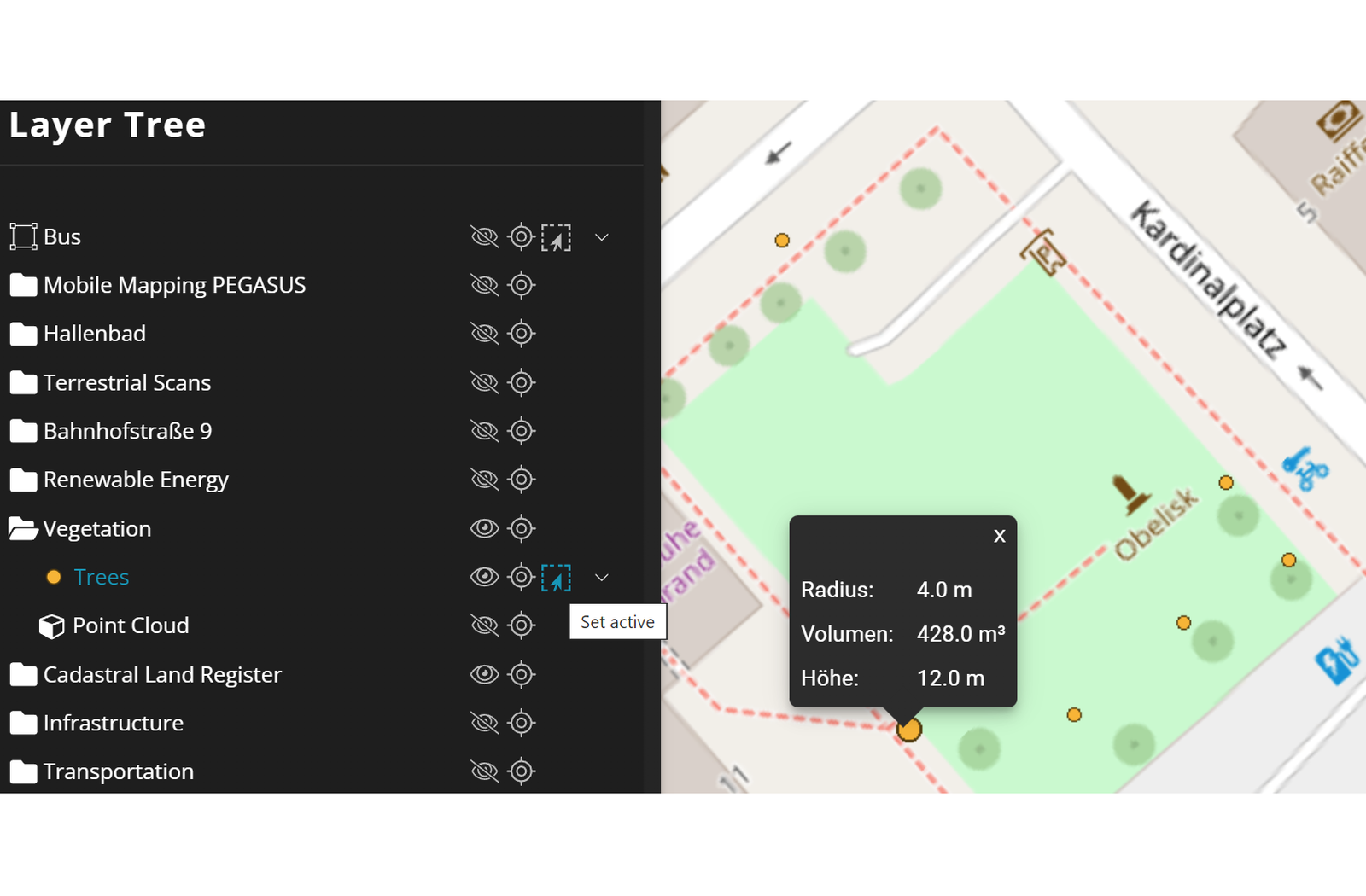Click the Obelisk monument icon on the map
Viewport: 1366px width, 896px height.
coord(1130,495)
